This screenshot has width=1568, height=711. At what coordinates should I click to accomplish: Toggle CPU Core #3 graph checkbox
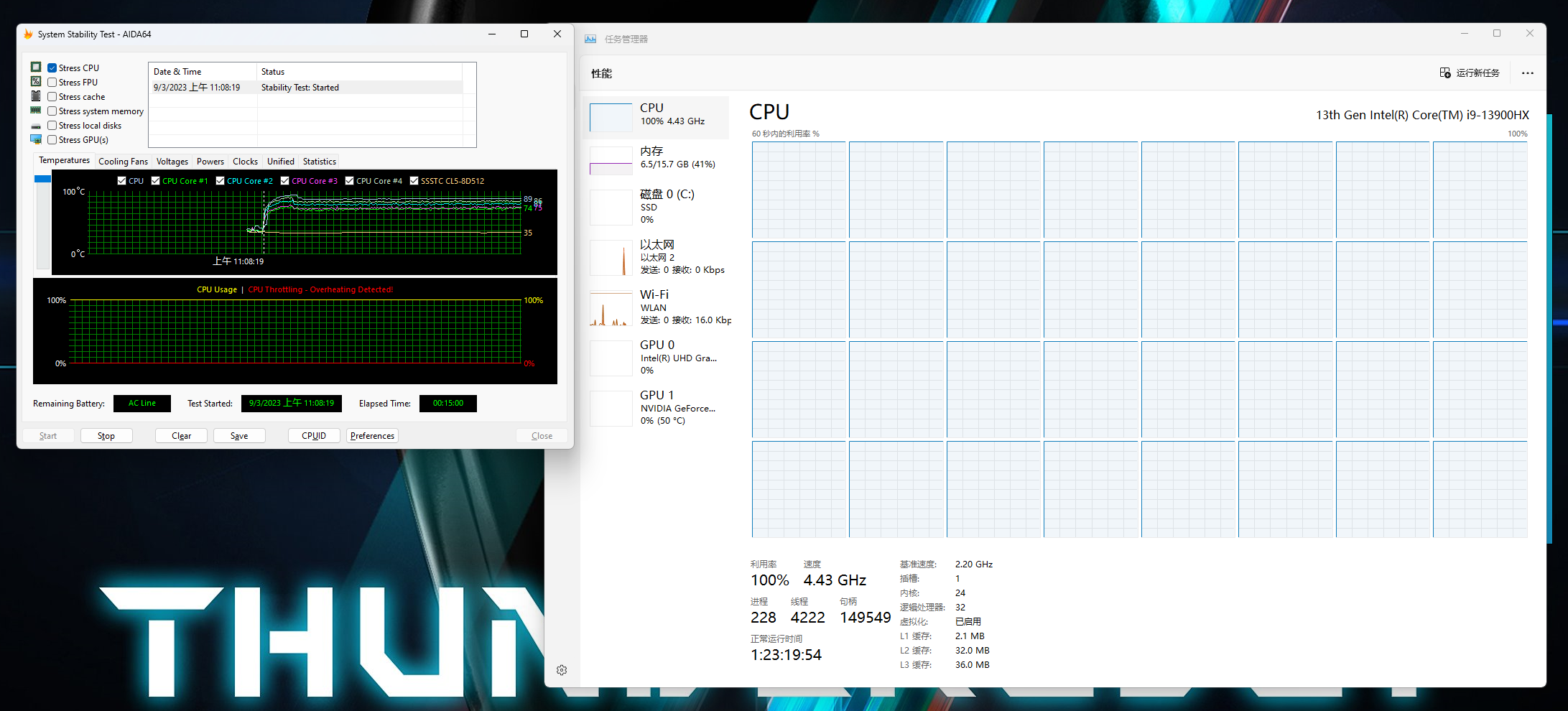point(285,181)
